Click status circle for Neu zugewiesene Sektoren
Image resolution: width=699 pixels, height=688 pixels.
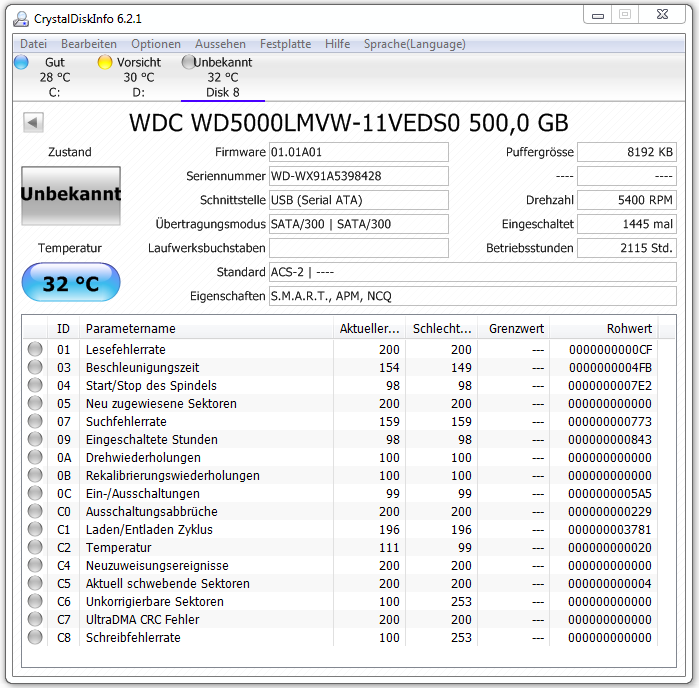tap(35, 403)
